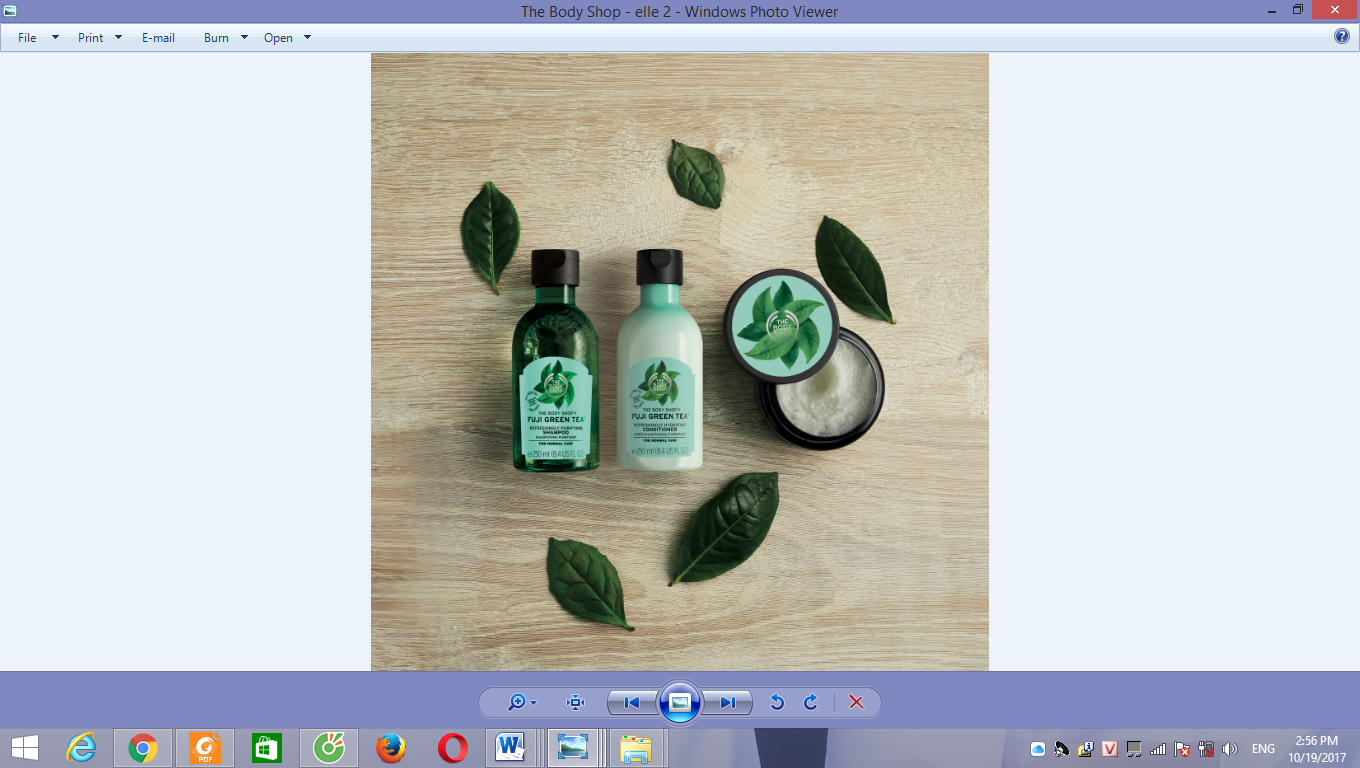The height and width of the screenshot is (768, 1360).
Task: Go to the next photo
Action: [x=727, y=703]
